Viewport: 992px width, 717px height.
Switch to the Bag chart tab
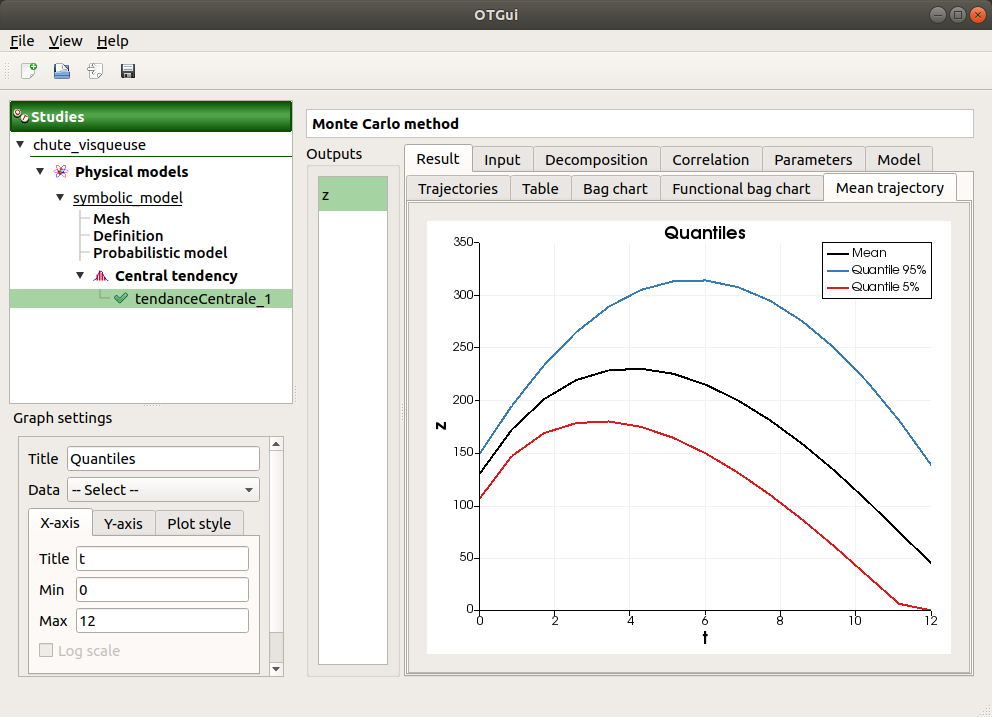[x=615, y=188]
